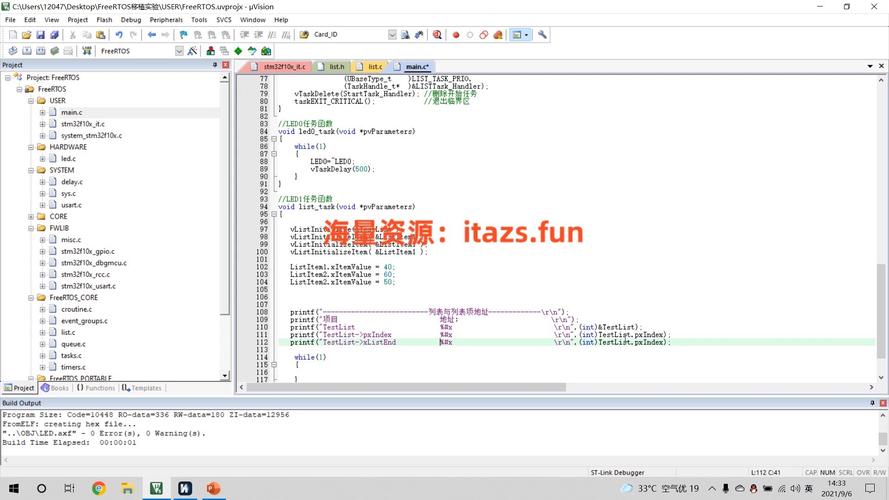Toggle code fold at line 85
Image resolution: width=889 pixels, height=500 pixels.
(274, 139)
